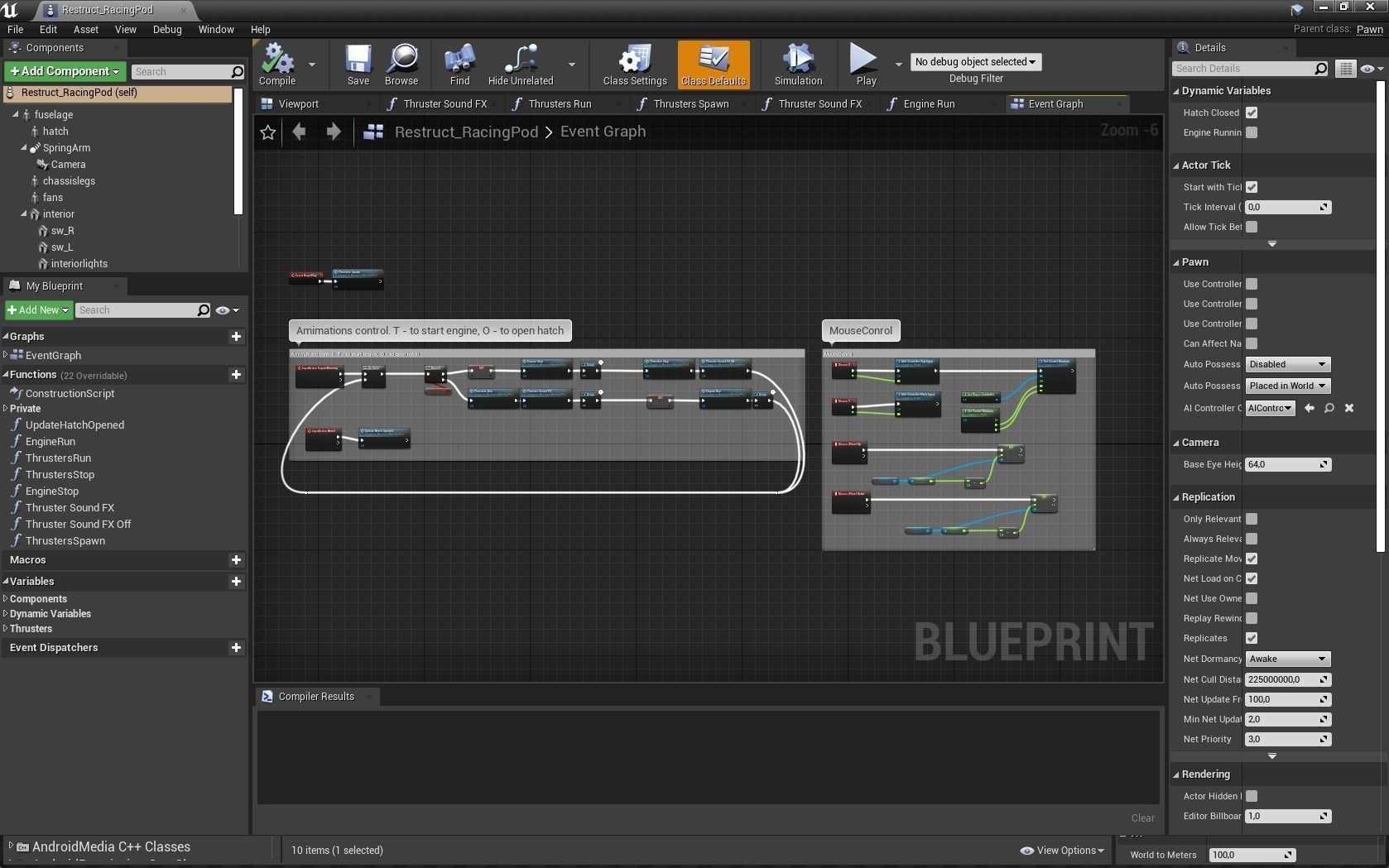The width and height of the screenshot is (1389, 868).
Task: Select the SpringArm component
Action: tap(66, 148)
